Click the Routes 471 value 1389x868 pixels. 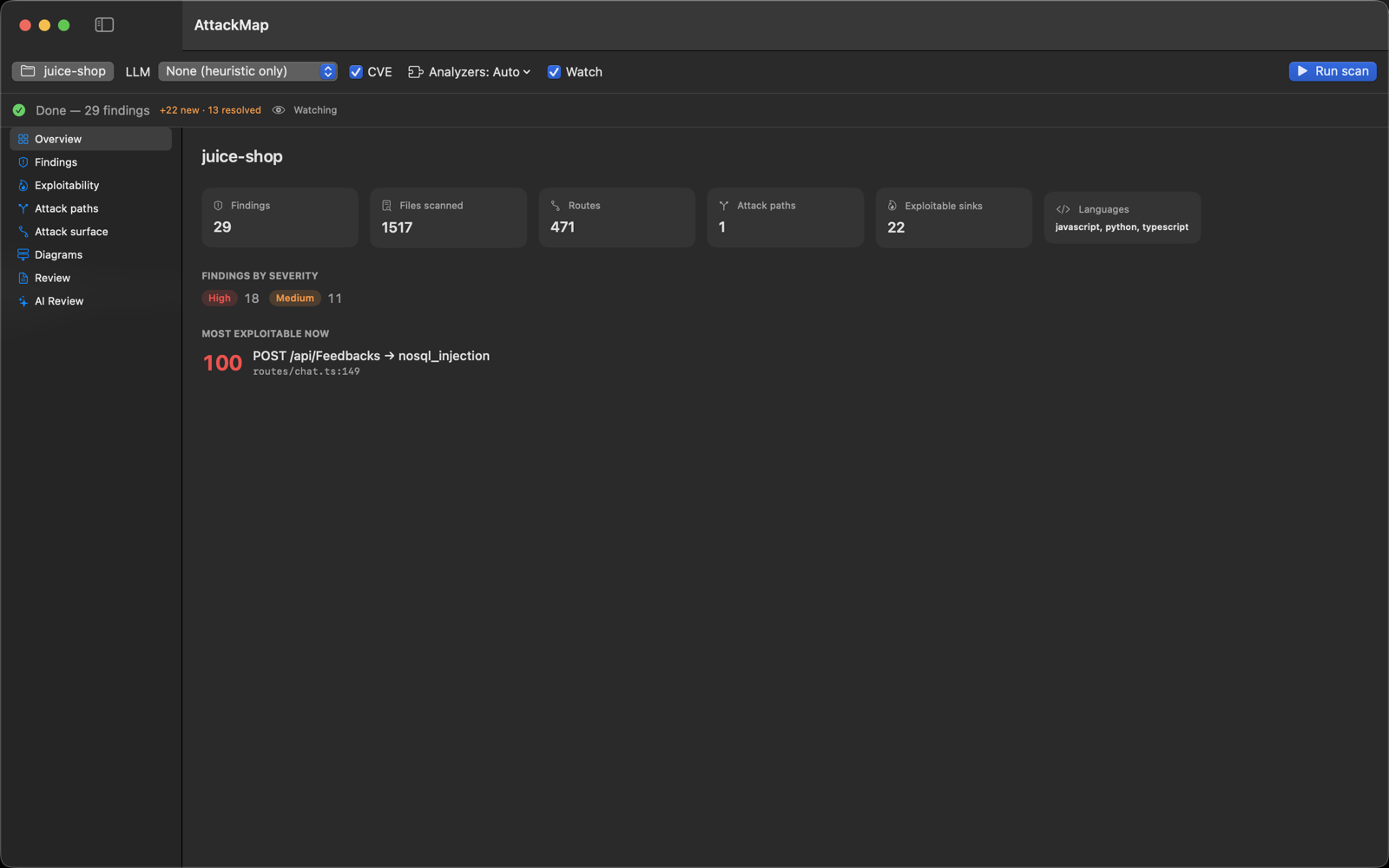[x=563, y=227]
